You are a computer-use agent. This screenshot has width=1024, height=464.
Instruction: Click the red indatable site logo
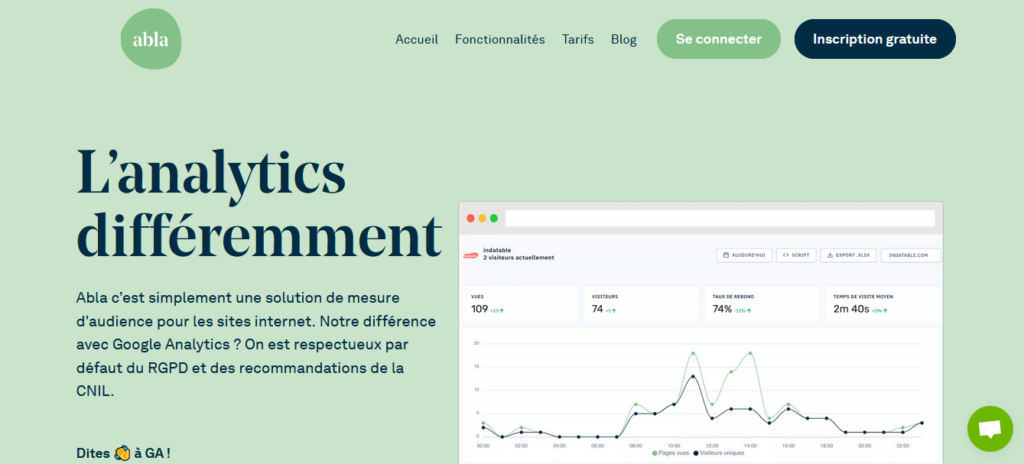click(470, 255)
